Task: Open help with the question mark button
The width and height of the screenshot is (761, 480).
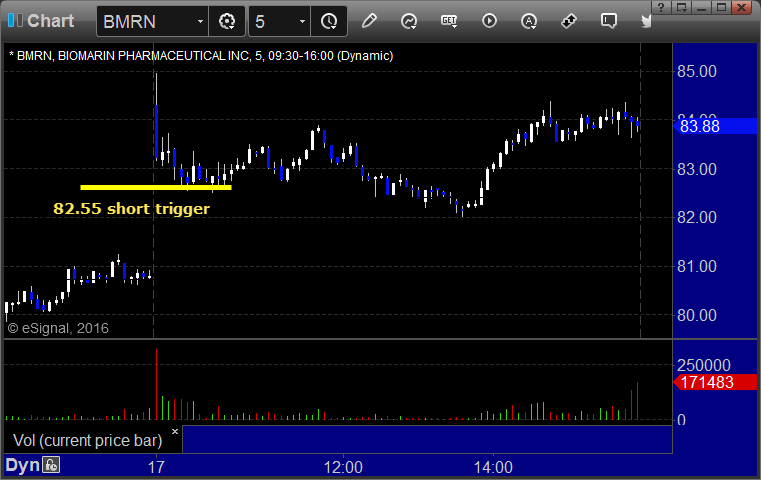Action: click(661, 7)
